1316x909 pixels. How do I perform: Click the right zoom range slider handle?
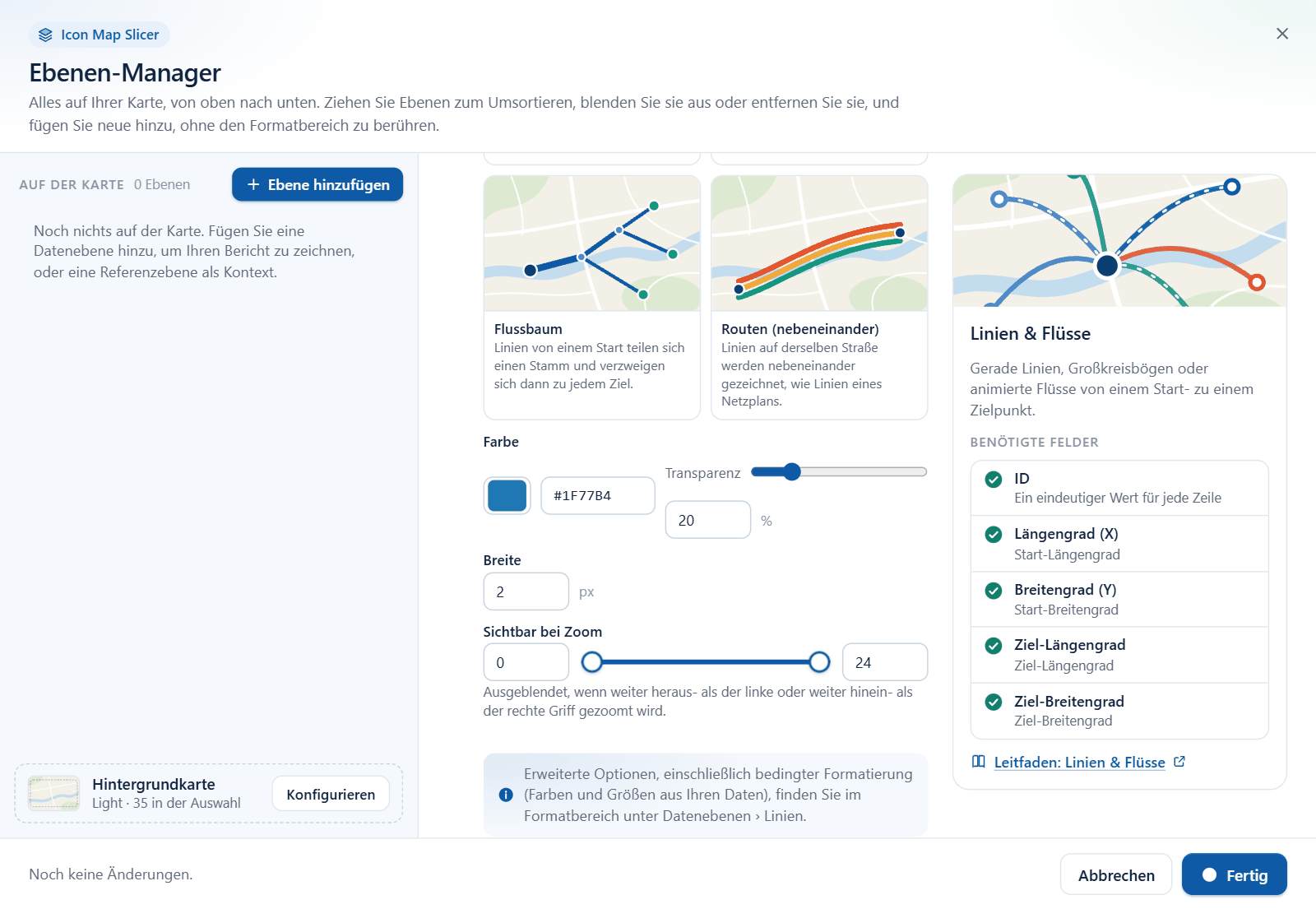819,662
